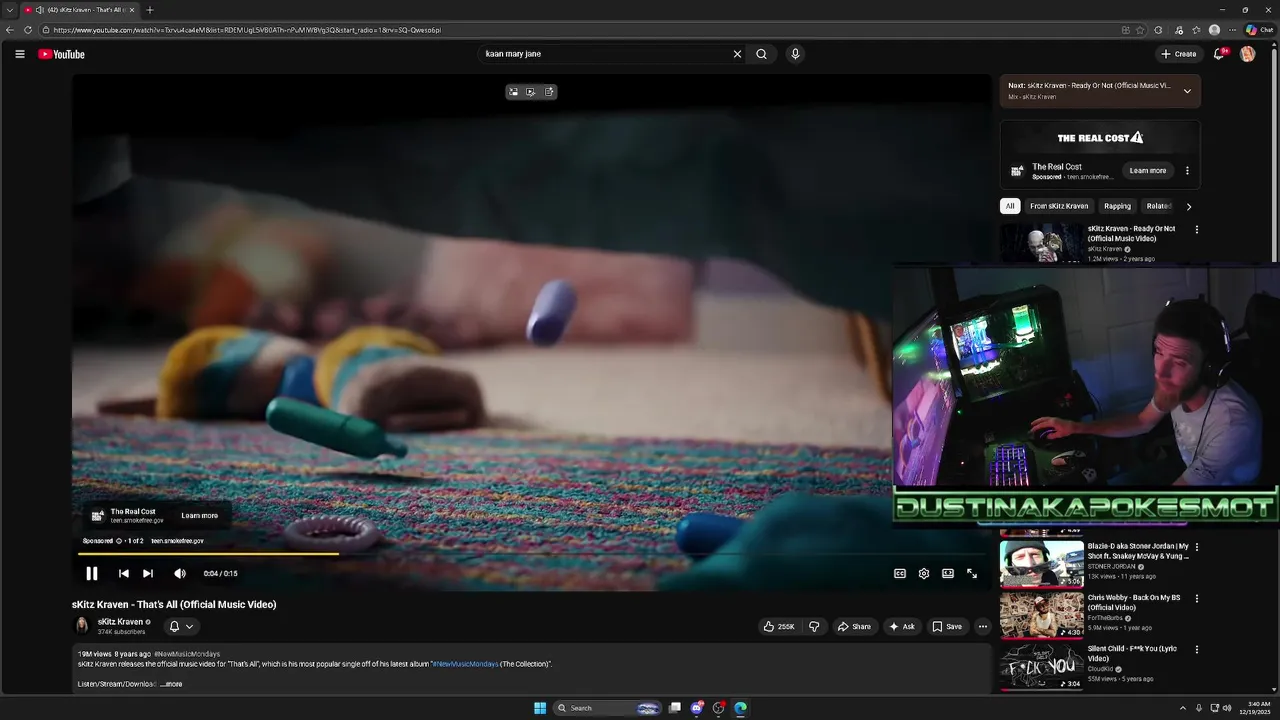This screenshot has width=1280, height=720.
Task: Like the video with 255K likes
Action: point(779,627)
